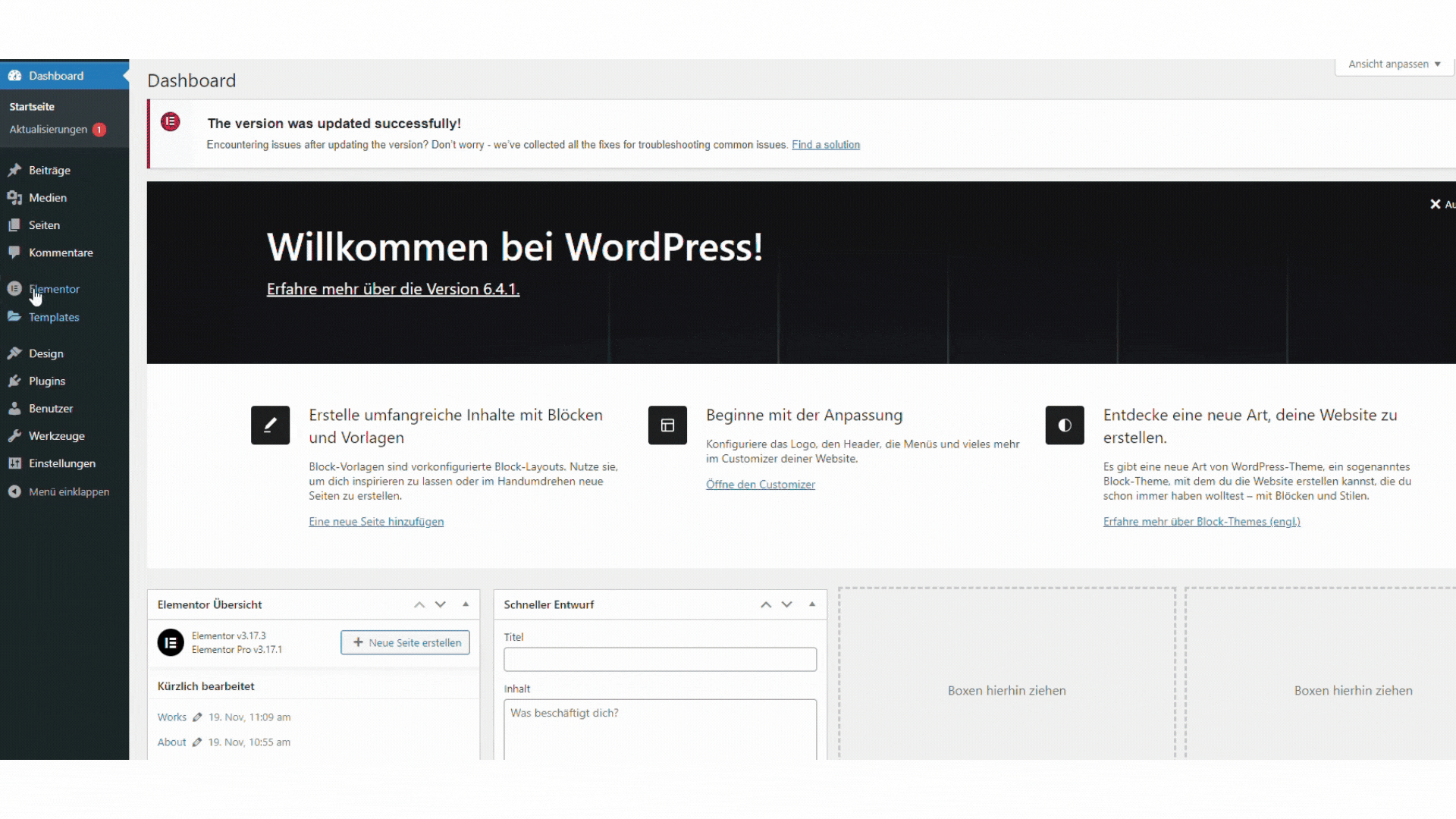Click the Werkzeuge wrench icon
This screenshot has height=819, width=1456.
point(14,436)
